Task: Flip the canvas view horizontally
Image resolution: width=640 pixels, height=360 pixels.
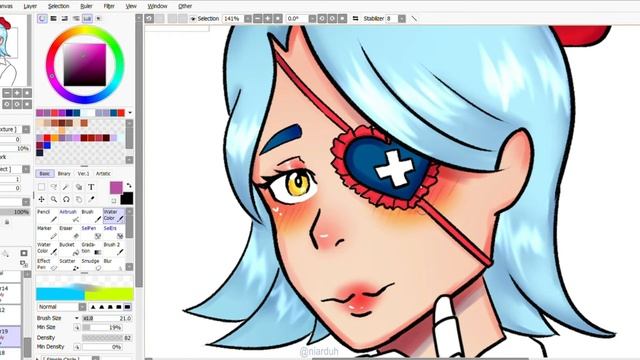Action: tap(356, 19)
